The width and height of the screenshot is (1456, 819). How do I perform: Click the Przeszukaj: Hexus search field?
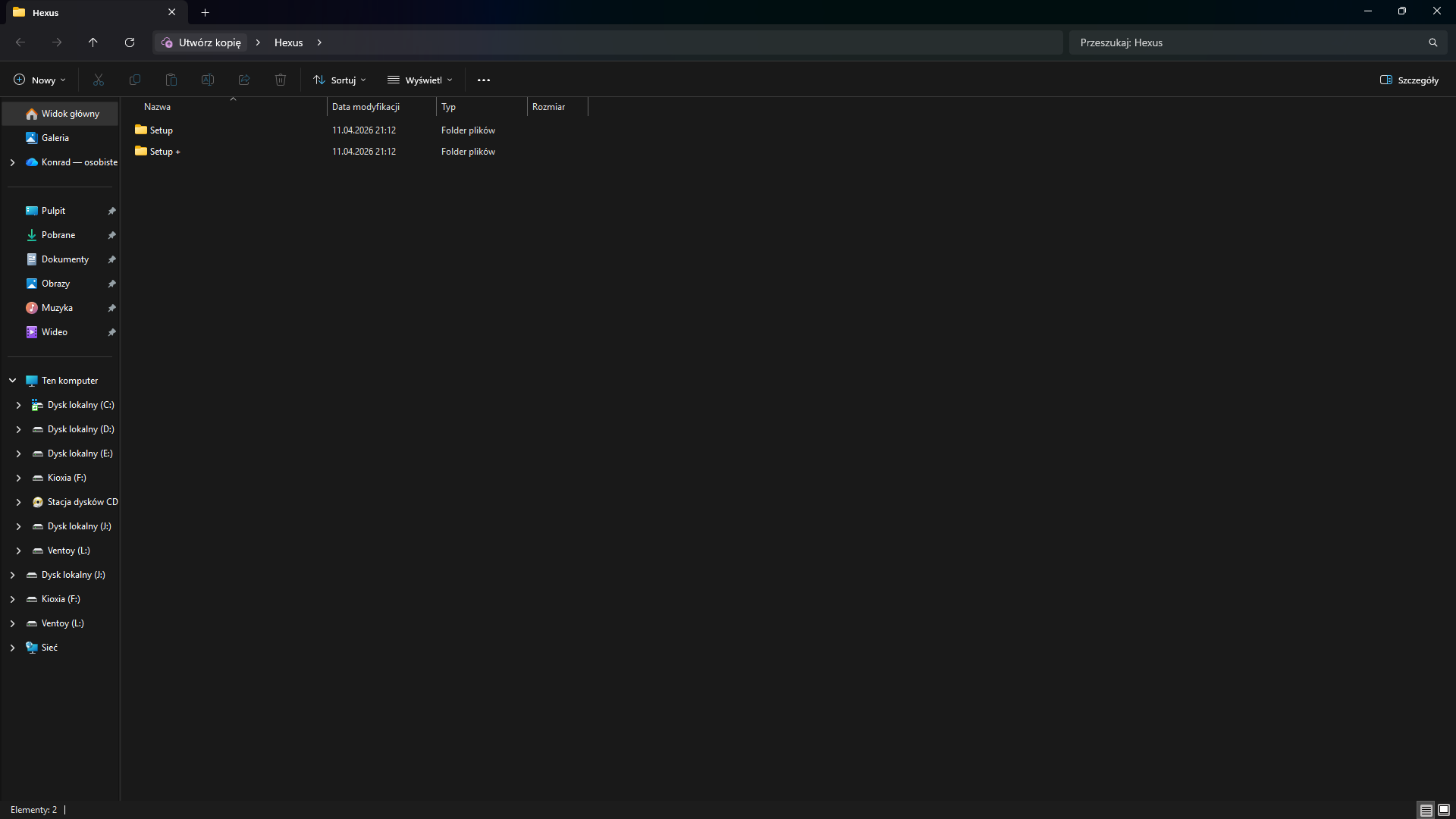click(1244, 42)
